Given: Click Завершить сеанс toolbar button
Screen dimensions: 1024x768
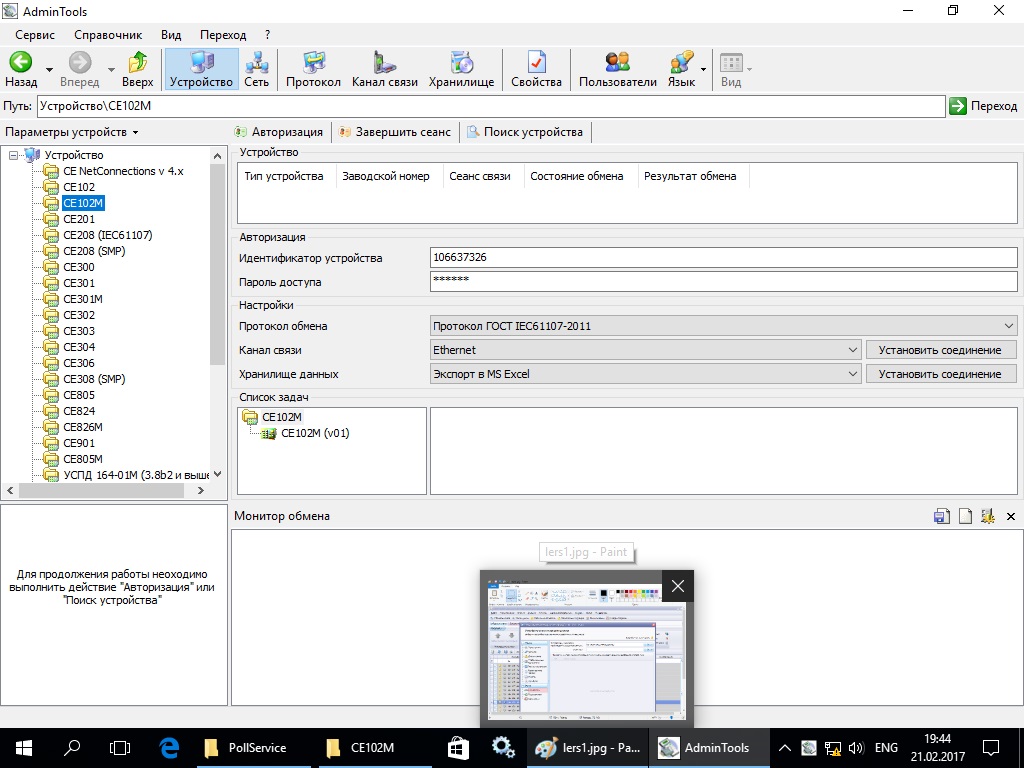Looking at the screenshot, I should point(395,132).
